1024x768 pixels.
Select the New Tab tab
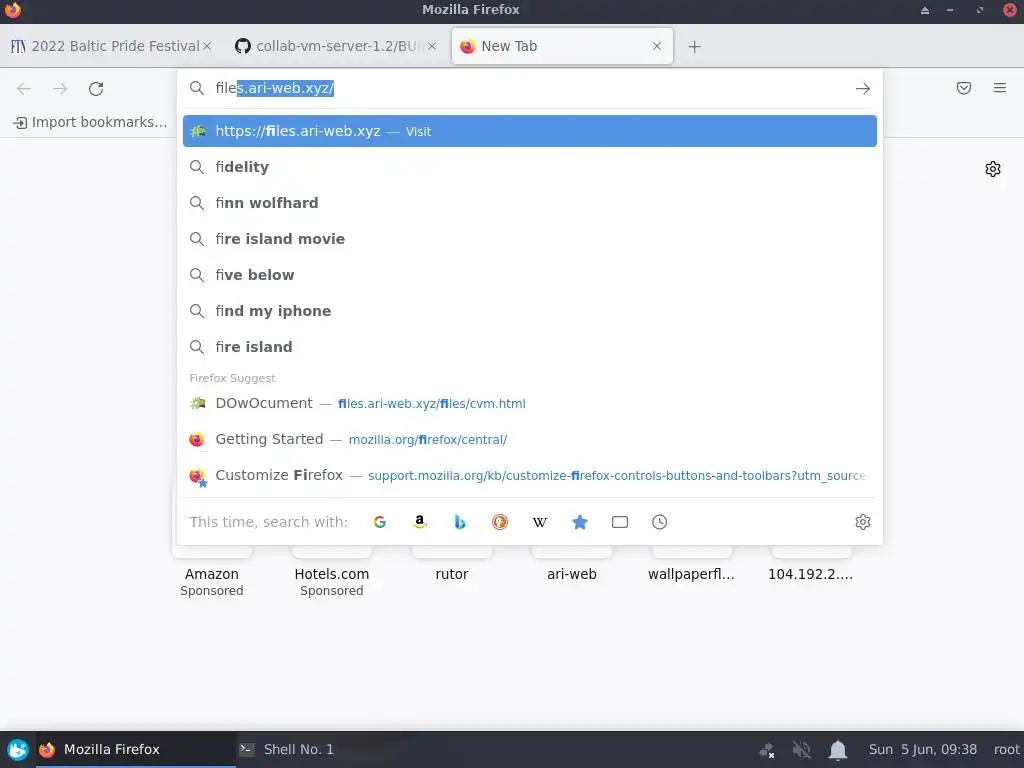click(562, 46)
